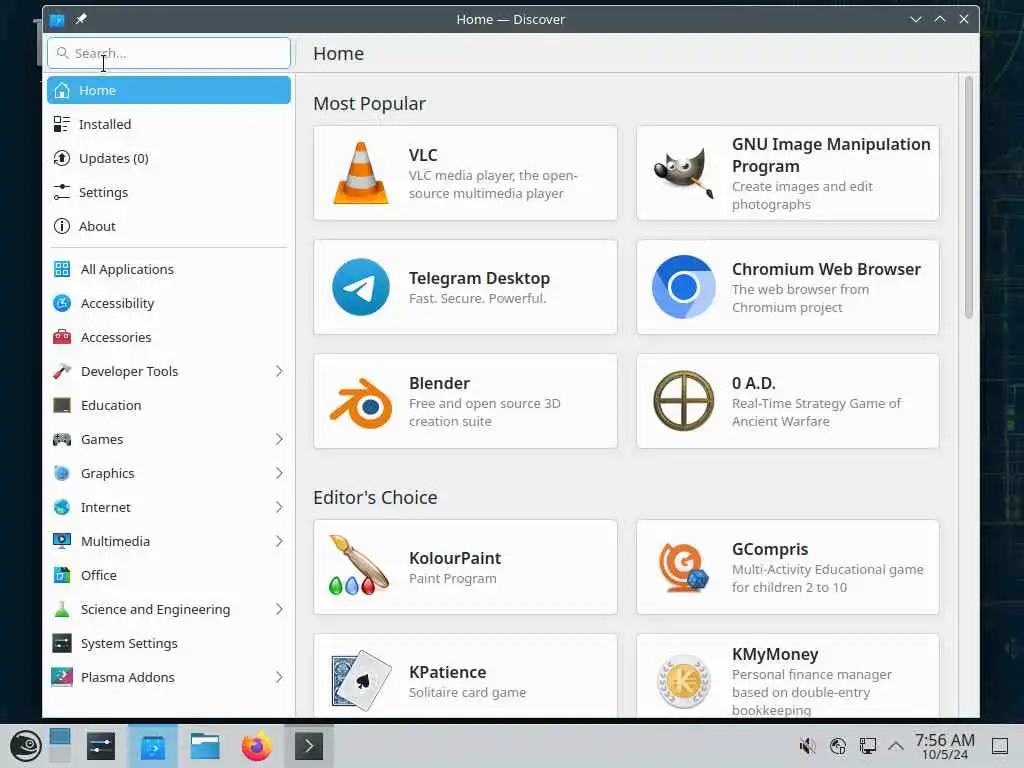
Task: Click the VLC traffic cone icon
Action: pos(361,173)
